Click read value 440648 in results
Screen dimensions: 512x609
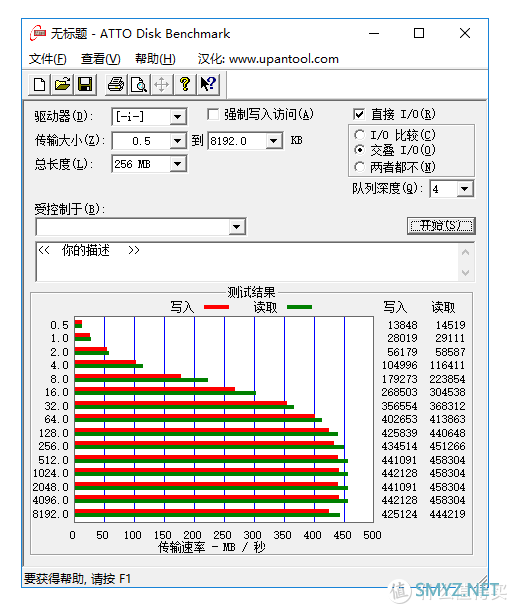click(x=448, y=433)
